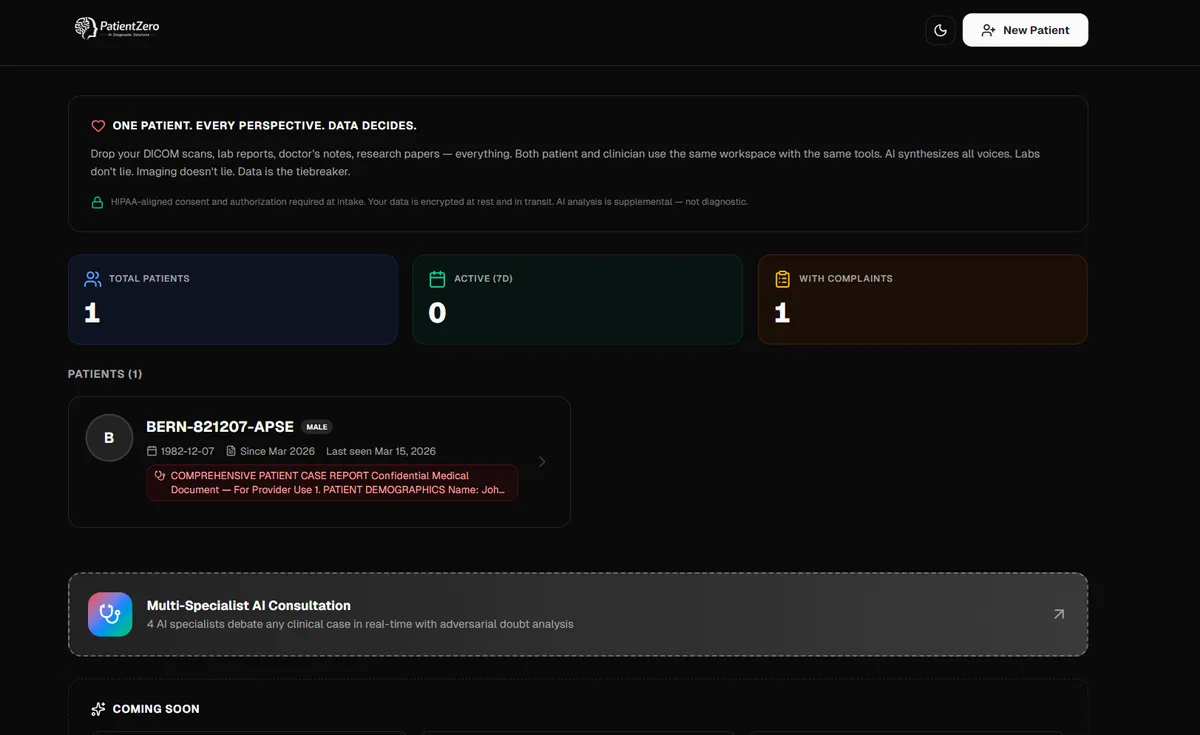1200x735 pixels.
Task: Click the green lock icon by HIPAA notice
Action: pyautogui.click(x=98, y=202)
